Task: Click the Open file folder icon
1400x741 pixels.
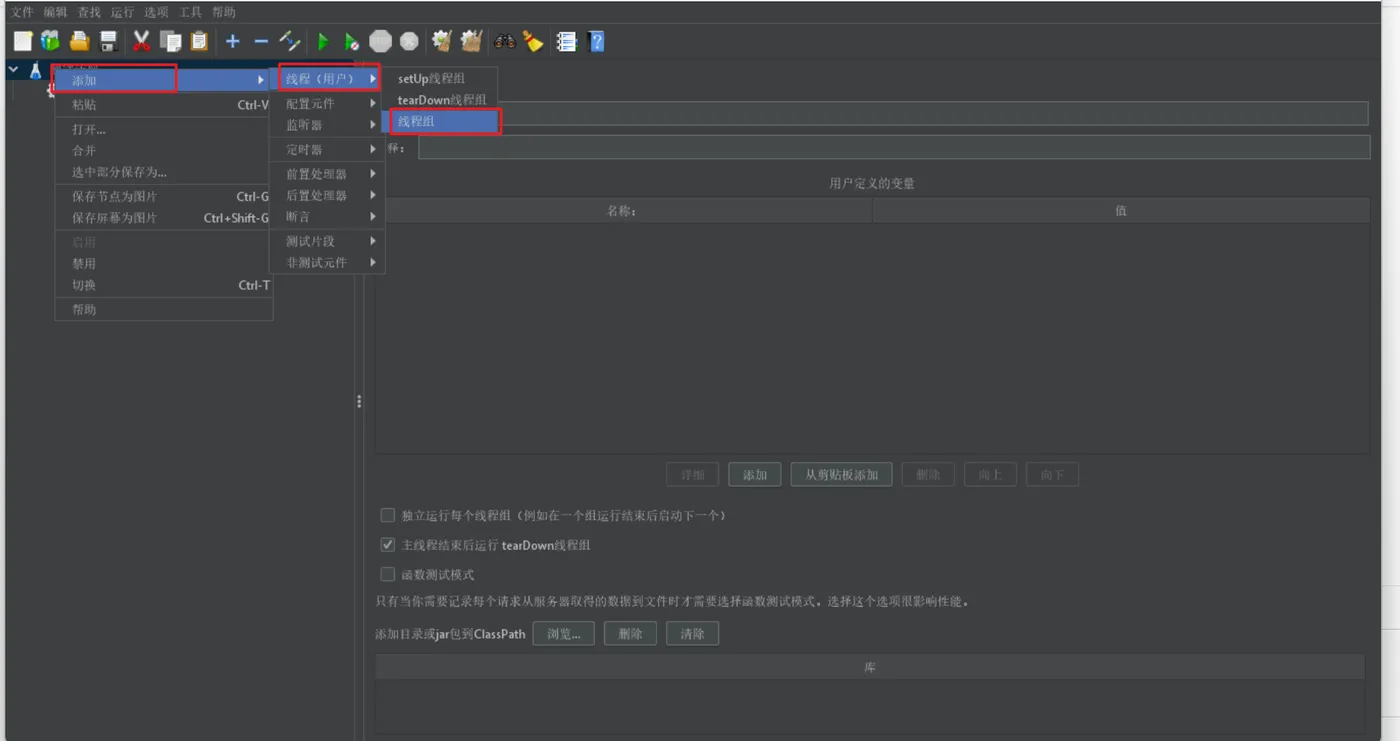Action: (79, 41)
